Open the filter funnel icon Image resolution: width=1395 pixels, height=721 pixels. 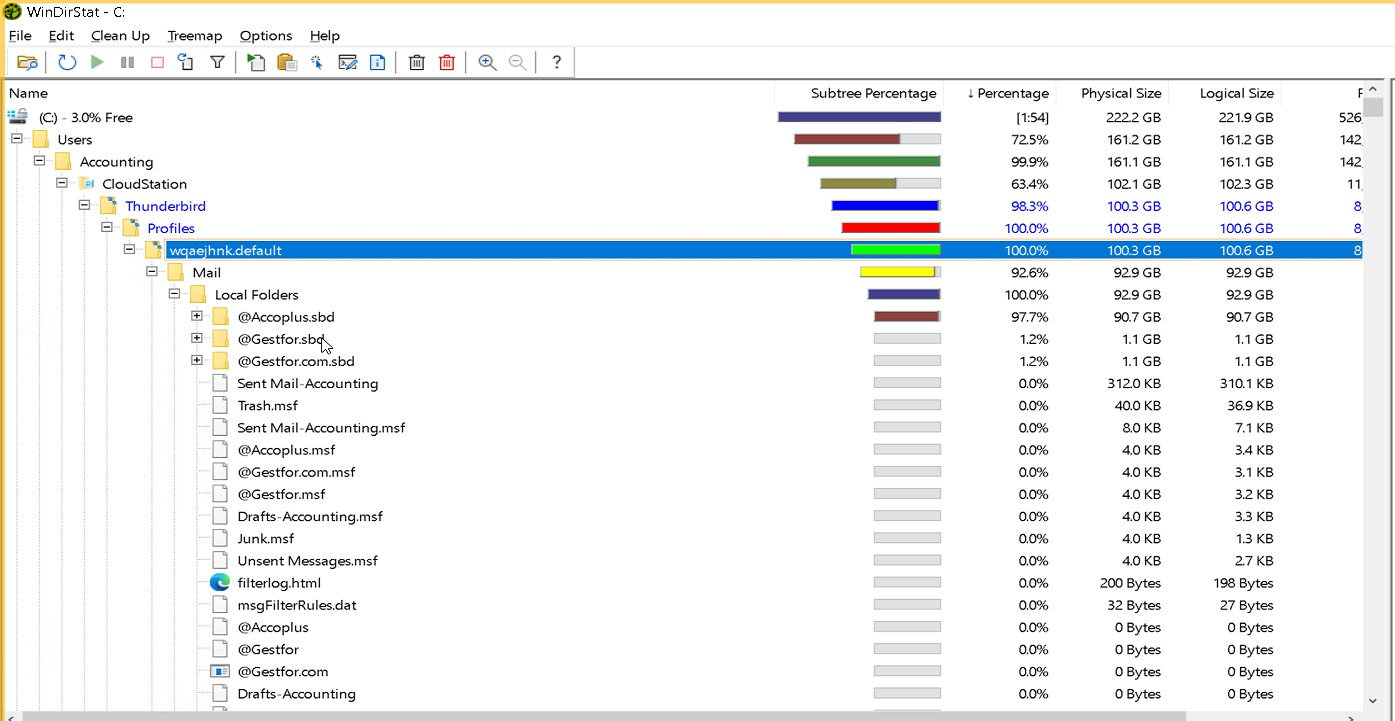point(217,63)
